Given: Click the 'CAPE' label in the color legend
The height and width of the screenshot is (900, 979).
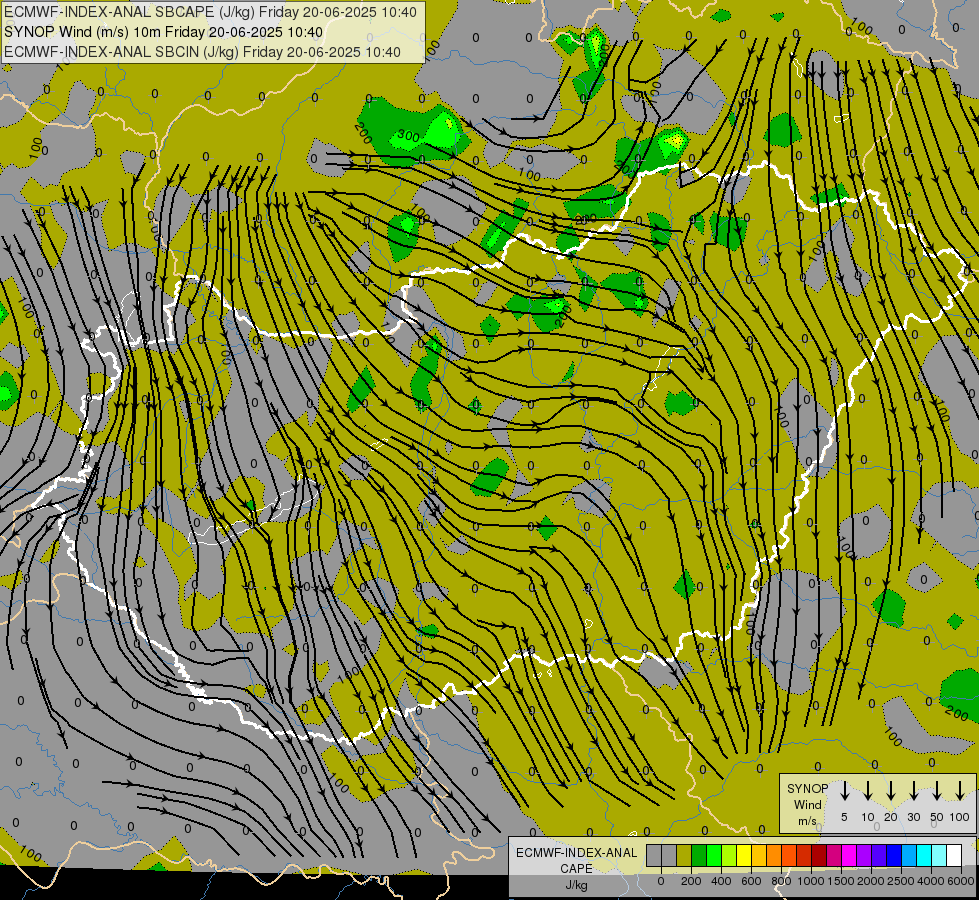Looking at the screenshot, I should coord(576,869).
